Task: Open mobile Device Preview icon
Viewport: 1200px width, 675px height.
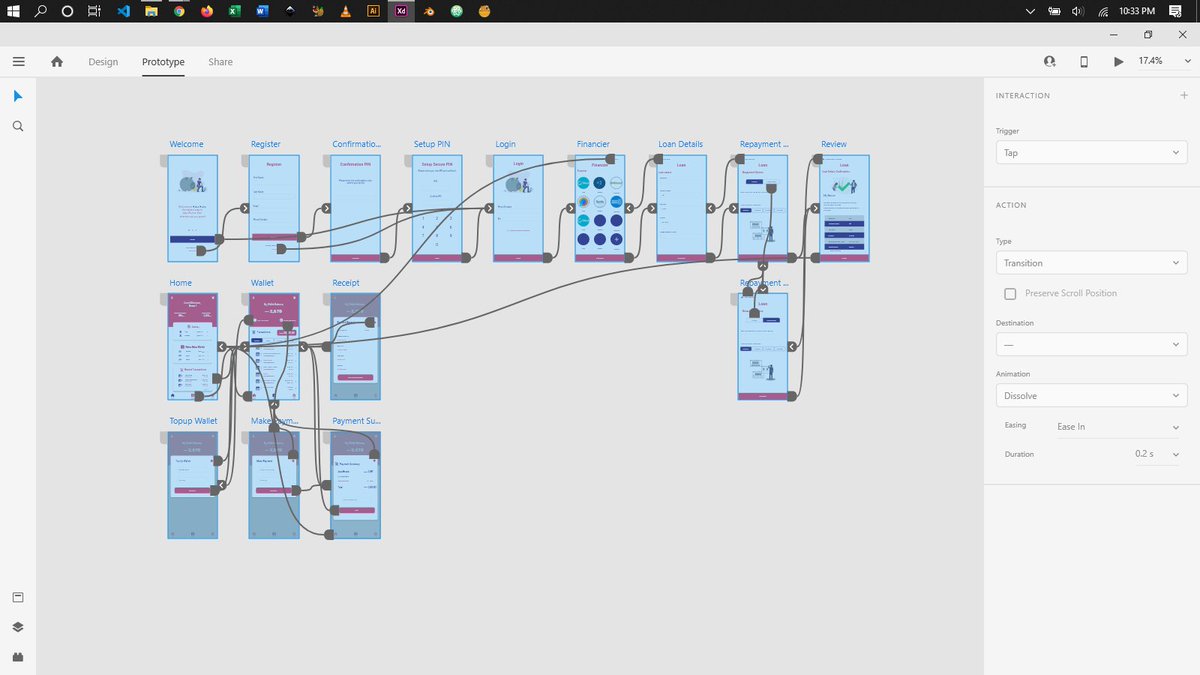Action: tap(1084, 62)
